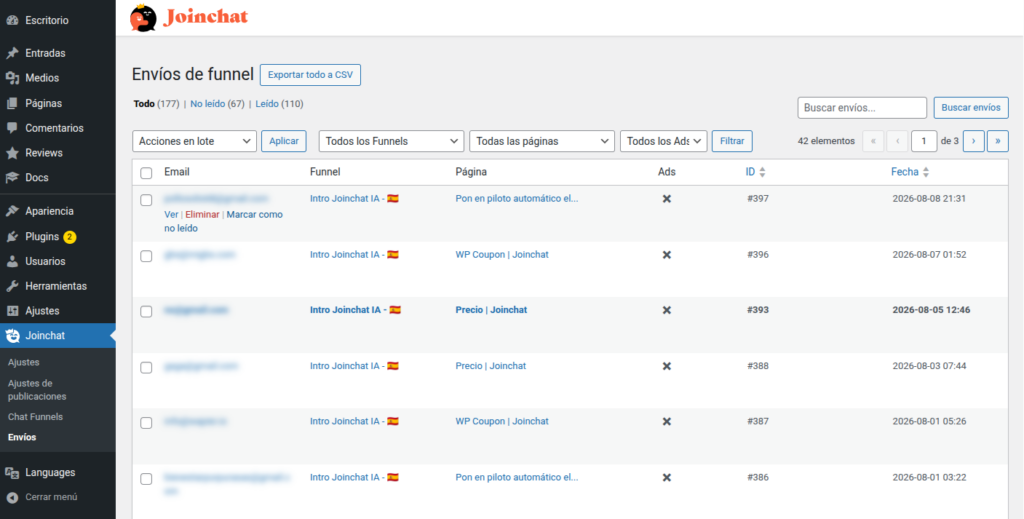Open the Todos los Funnels dropdown

pyautogui.click(x=391, y=141)
